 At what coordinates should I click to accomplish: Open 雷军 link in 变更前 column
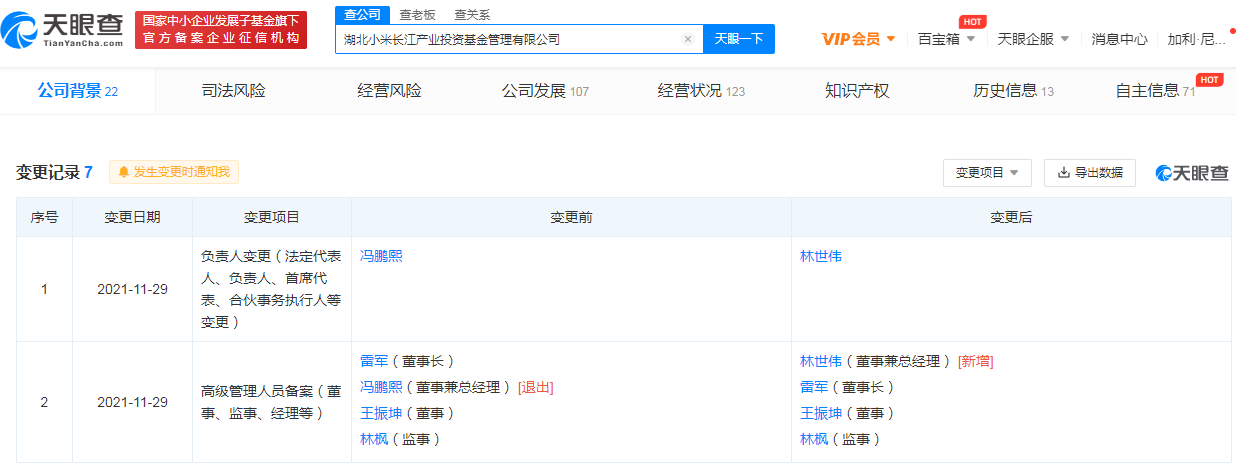[374, 361]
